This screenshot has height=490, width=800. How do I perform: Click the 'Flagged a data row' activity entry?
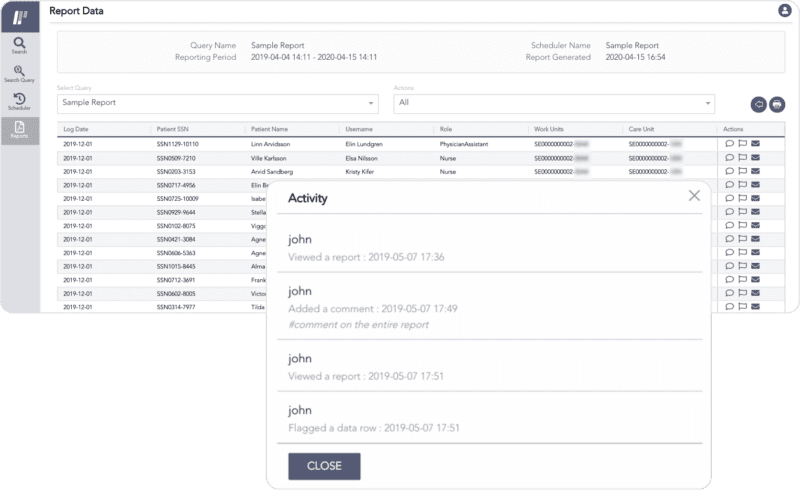coord(373,428)
